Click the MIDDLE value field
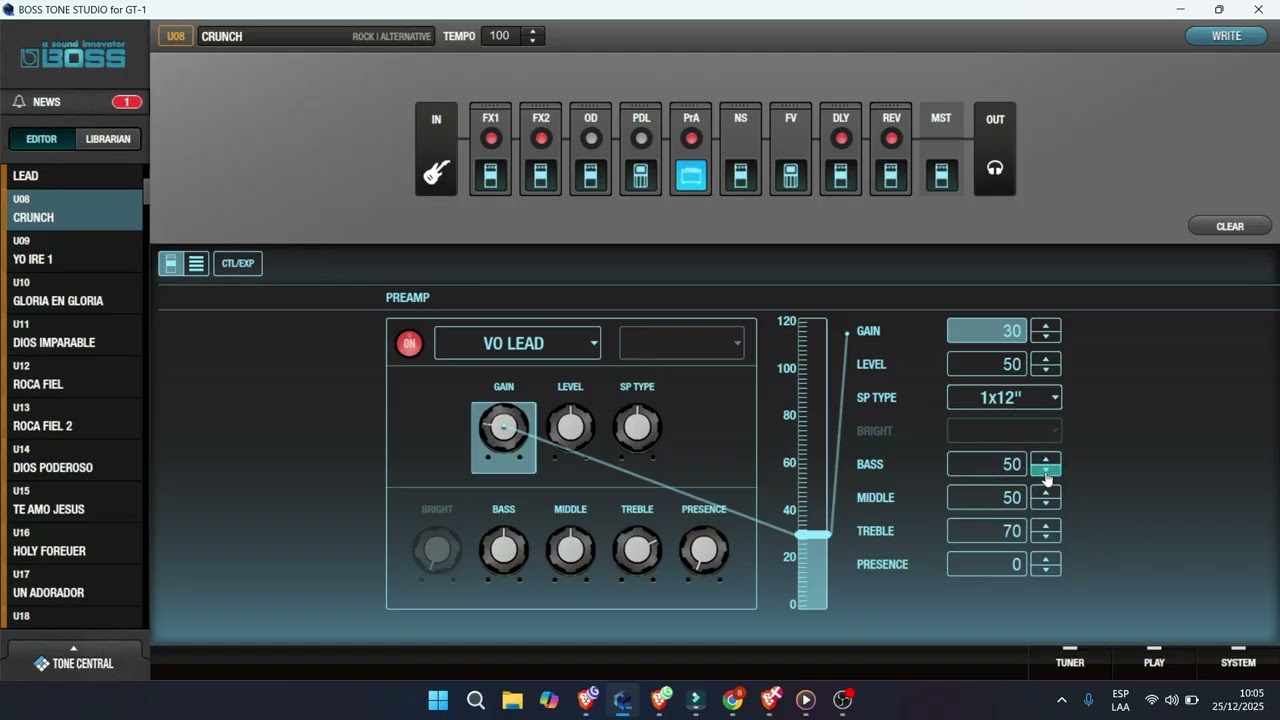 [x=987, y=497]
